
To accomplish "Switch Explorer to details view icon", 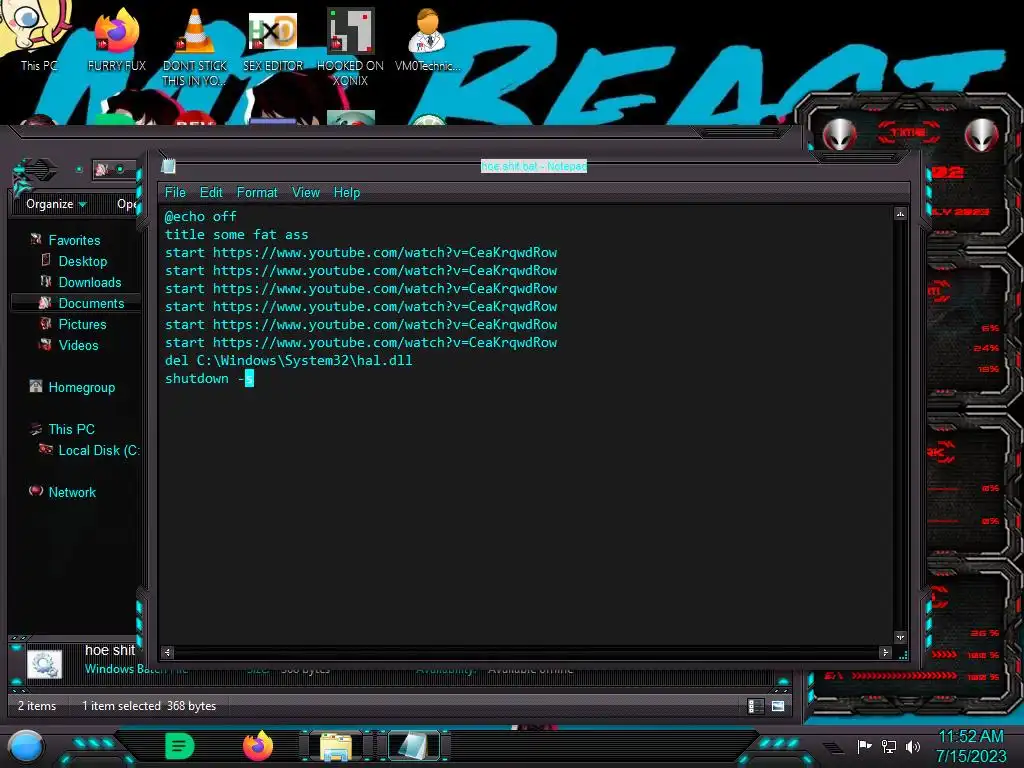I will (x=756, y=706).
